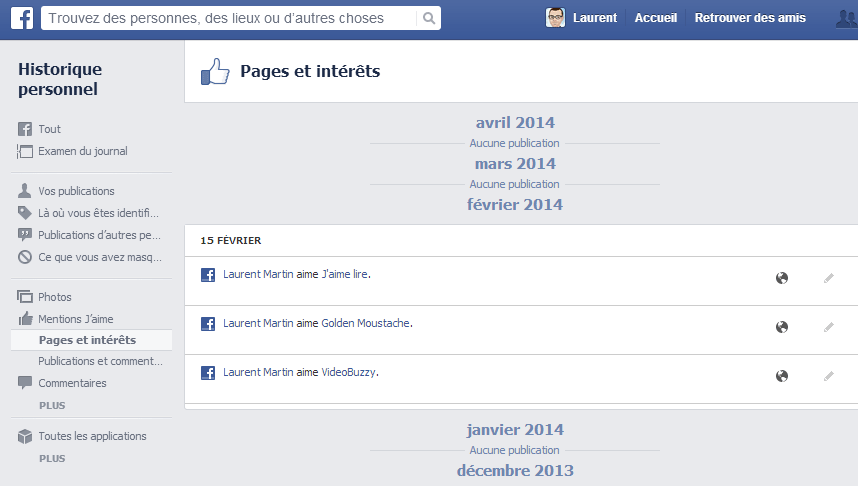The height and width of the screenshot is (486, 858).
Task: Click Facebook story icon in VideoBuzzy row
Action: click(x=208, y=373)
